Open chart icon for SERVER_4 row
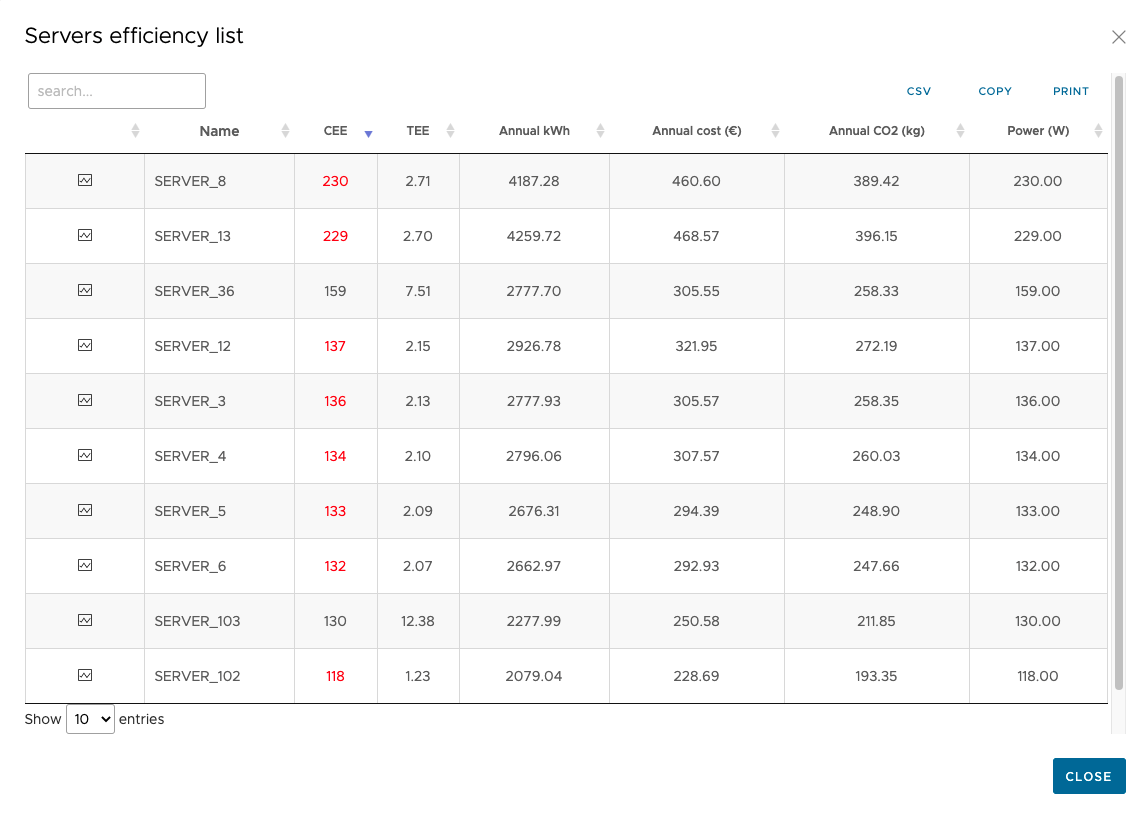 tap(85, 455)
